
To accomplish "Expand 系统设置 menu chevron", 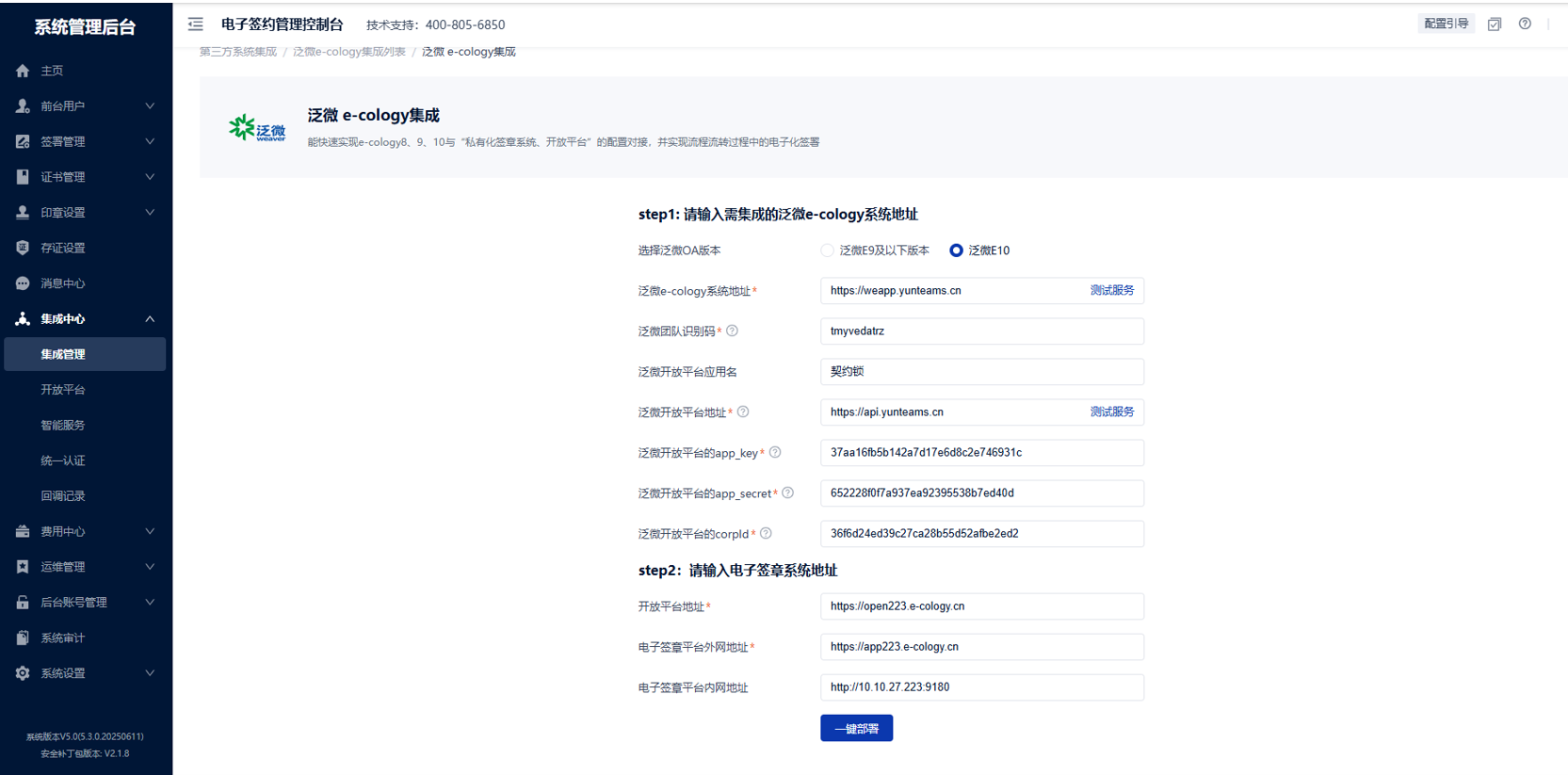I will point(150,673).
